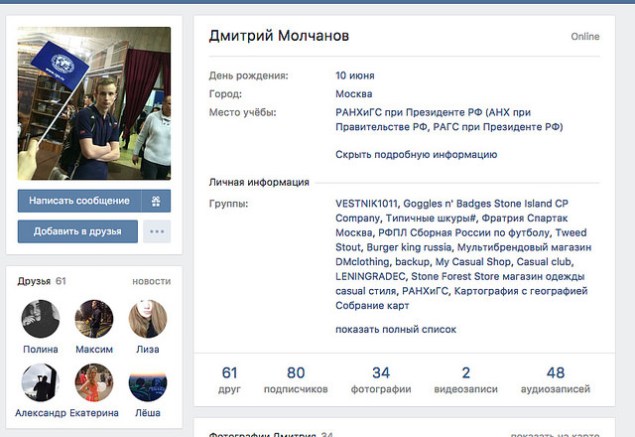This screenshot has width=635, height=437.
Task: Collapse details via Скрыть подробную информацию
Action: tap(416, 155)
